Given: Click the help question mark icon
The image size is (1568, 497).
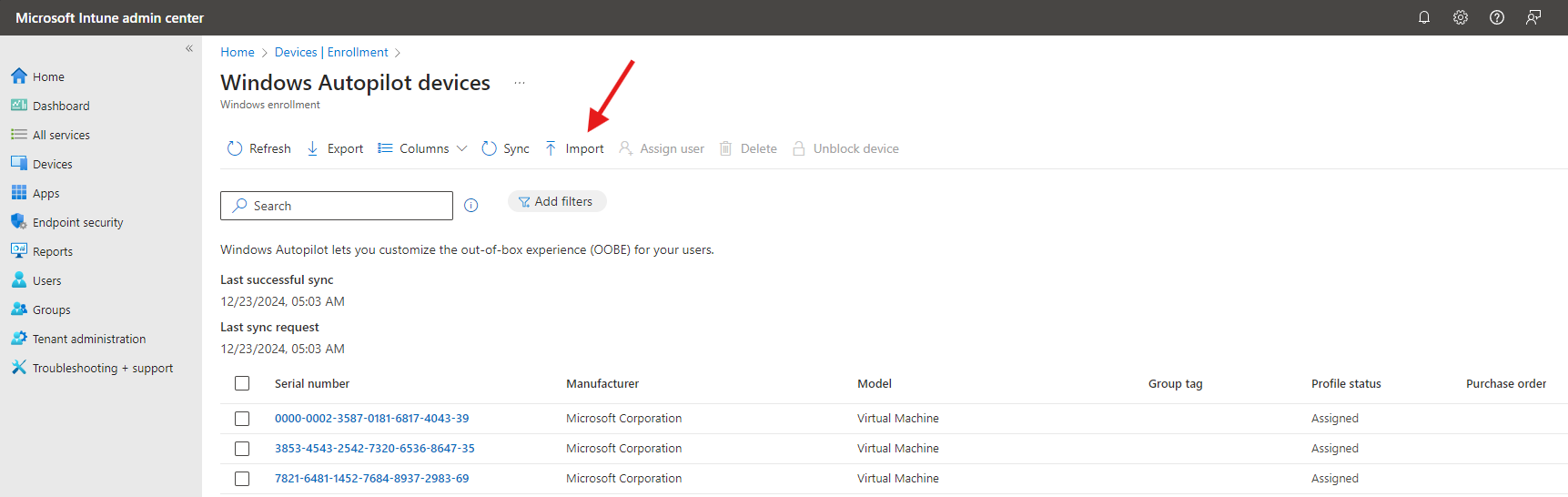Looking at the screenshot, I should pyautogui.click(x=1497, y=17).
